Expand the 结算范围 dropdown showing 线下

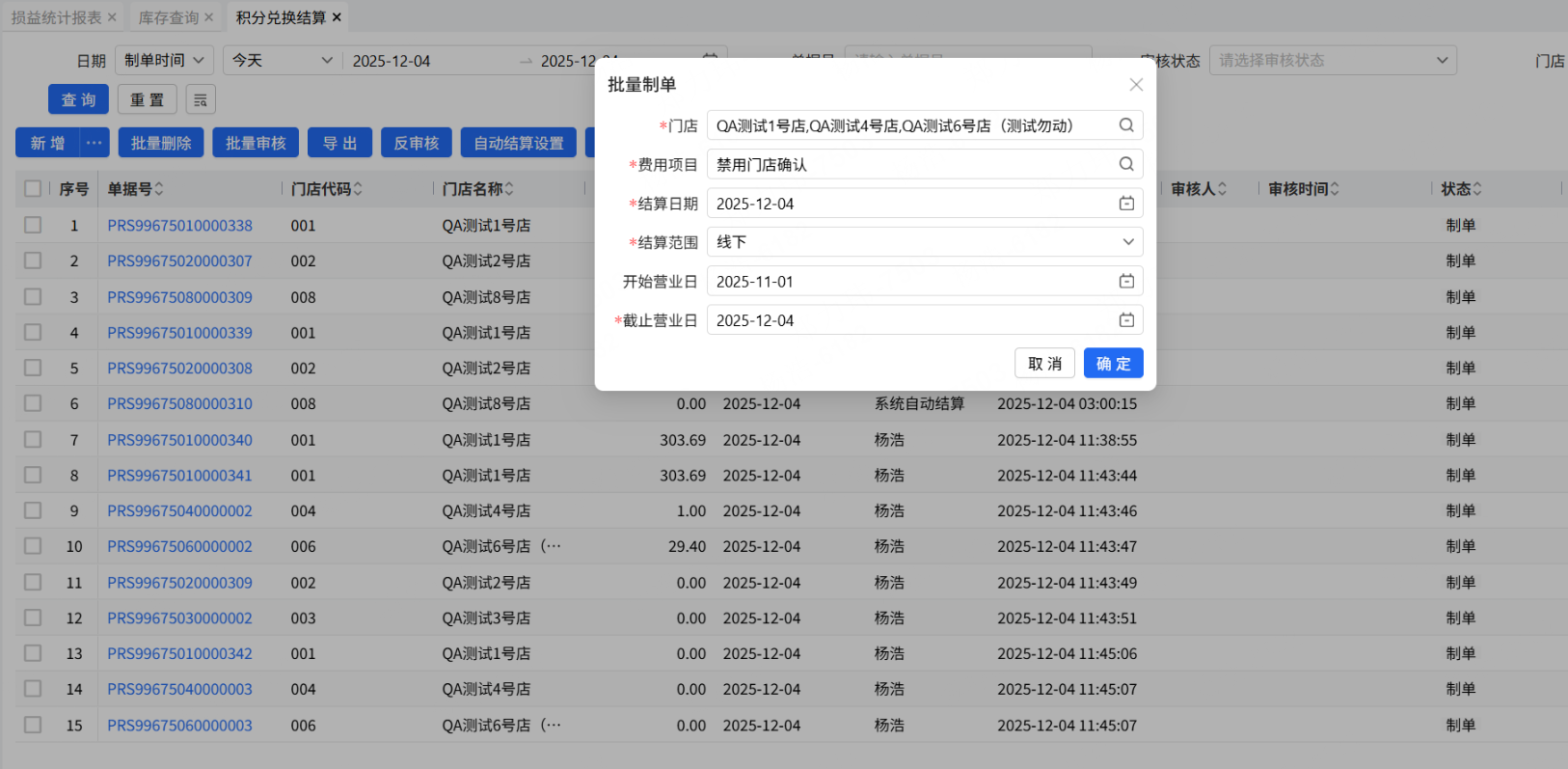pyautogui.click(x=924, y=242)
